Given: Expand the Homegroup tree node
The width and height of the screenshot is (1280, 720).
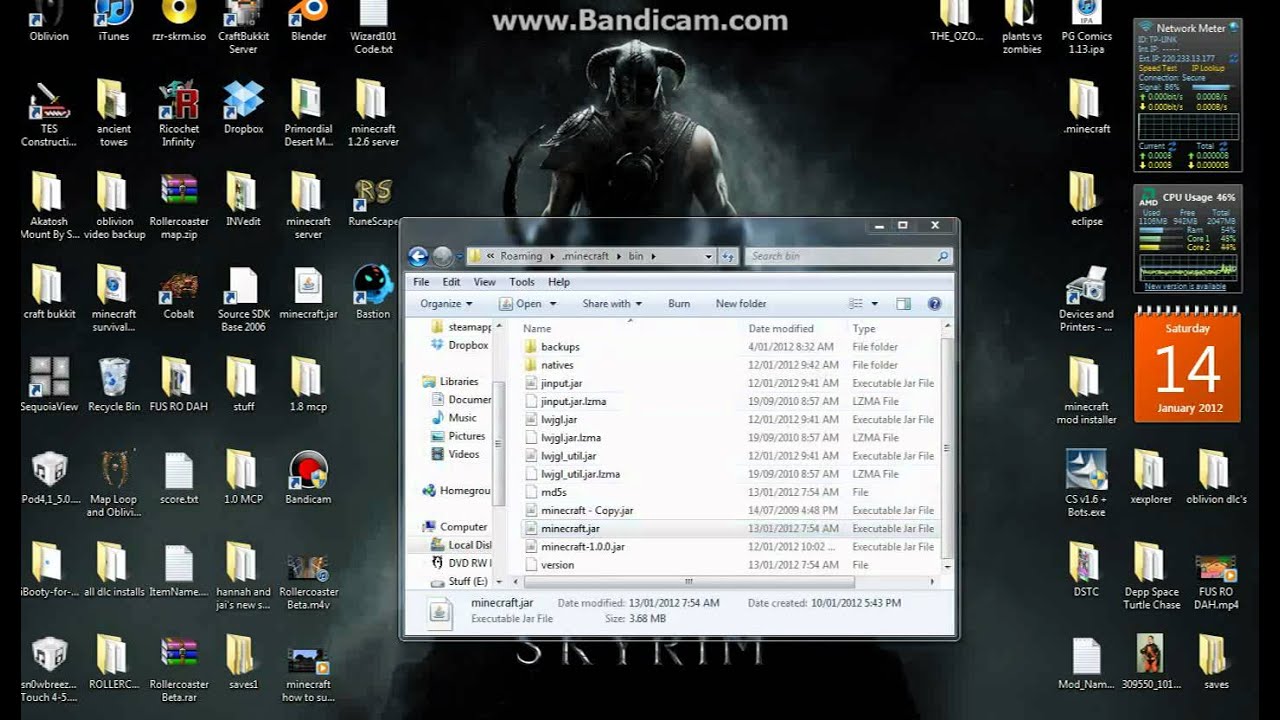Looking at the screenshot, I should click(417, 491).
